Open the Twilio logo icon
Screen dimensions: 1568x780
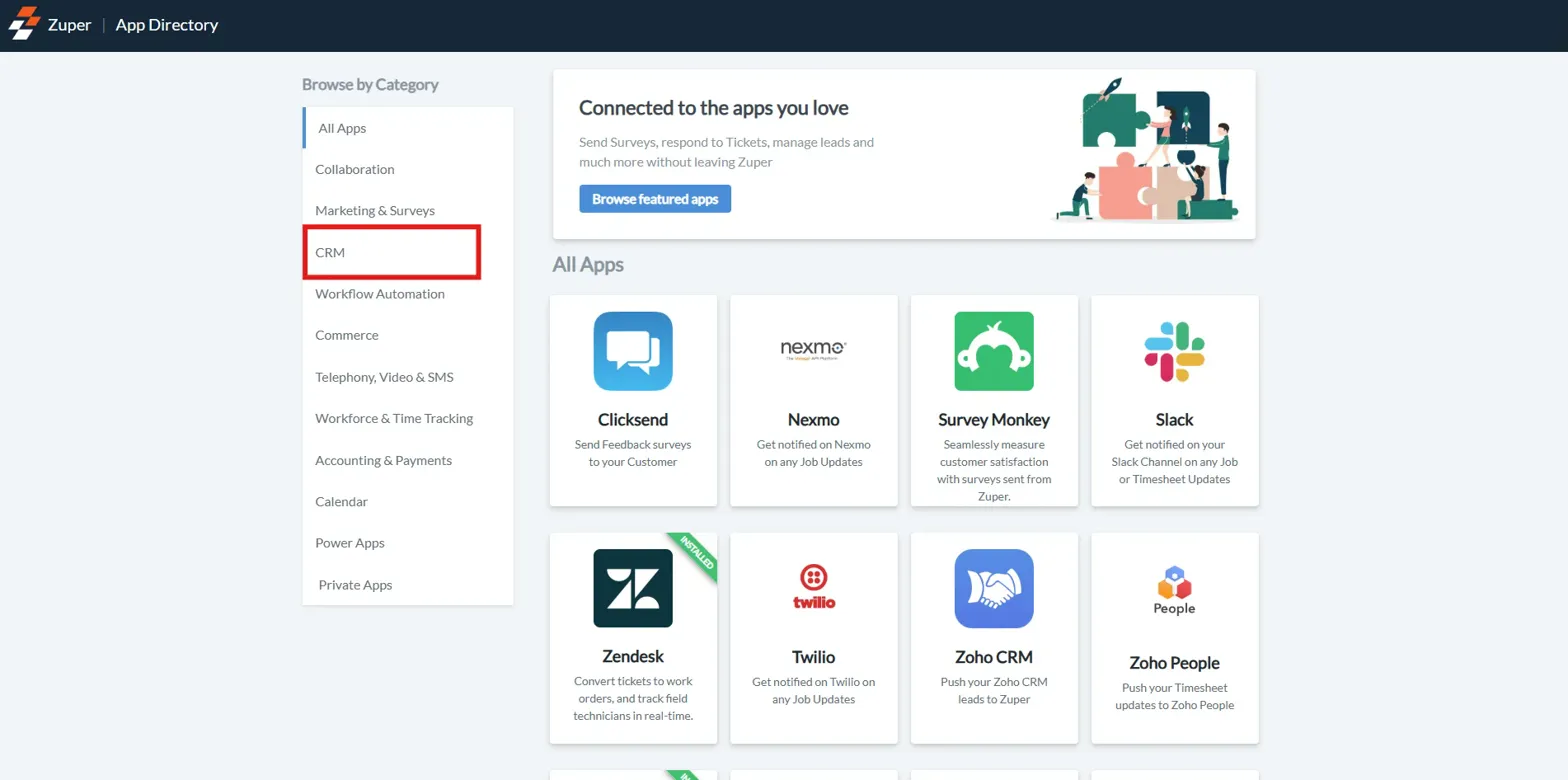pyautogui.click(x=813, y=587)
